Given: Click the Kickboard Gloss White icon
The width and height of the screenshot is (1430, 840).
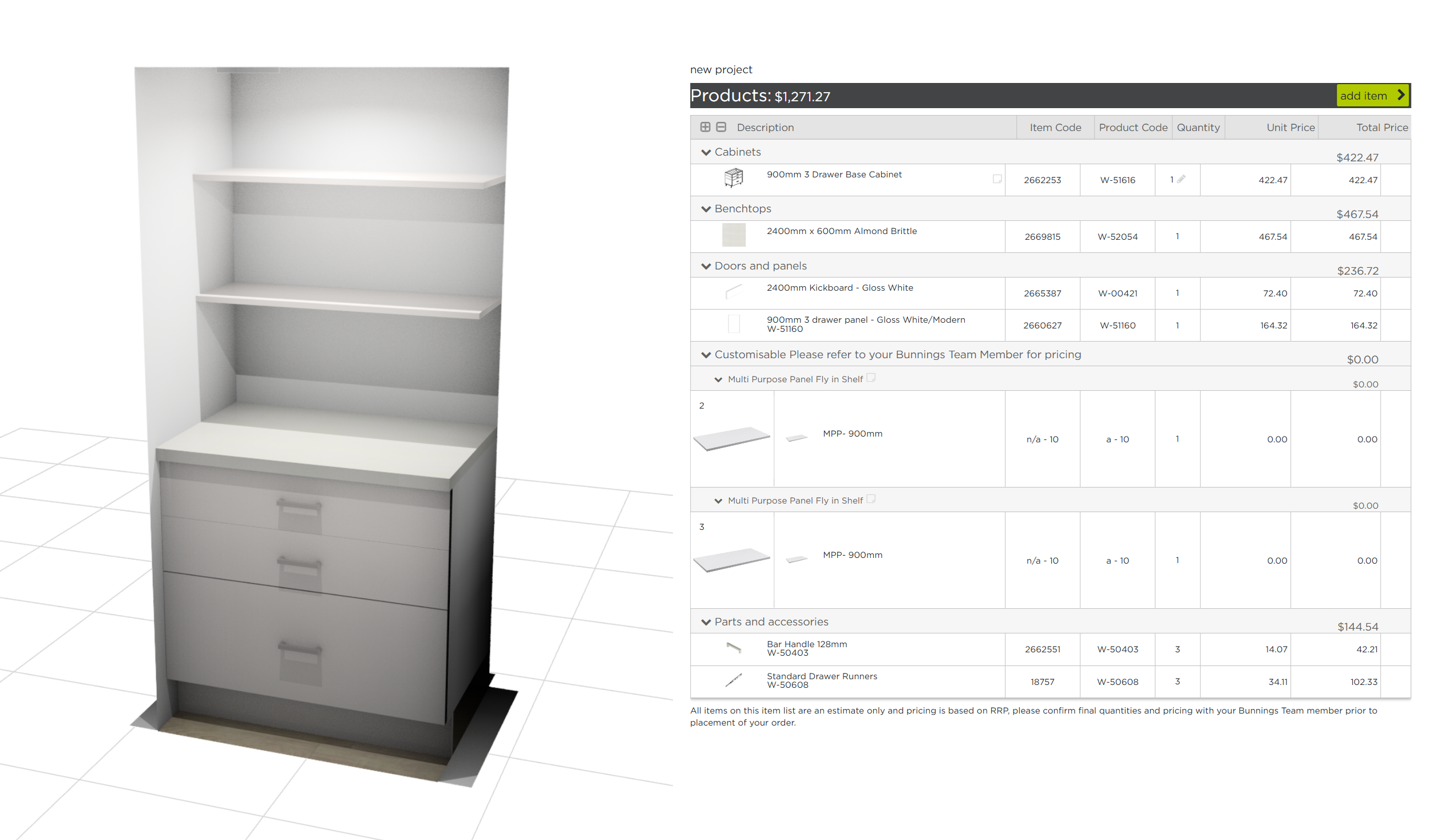Looking at the screenshot, I should coord(734,292).
